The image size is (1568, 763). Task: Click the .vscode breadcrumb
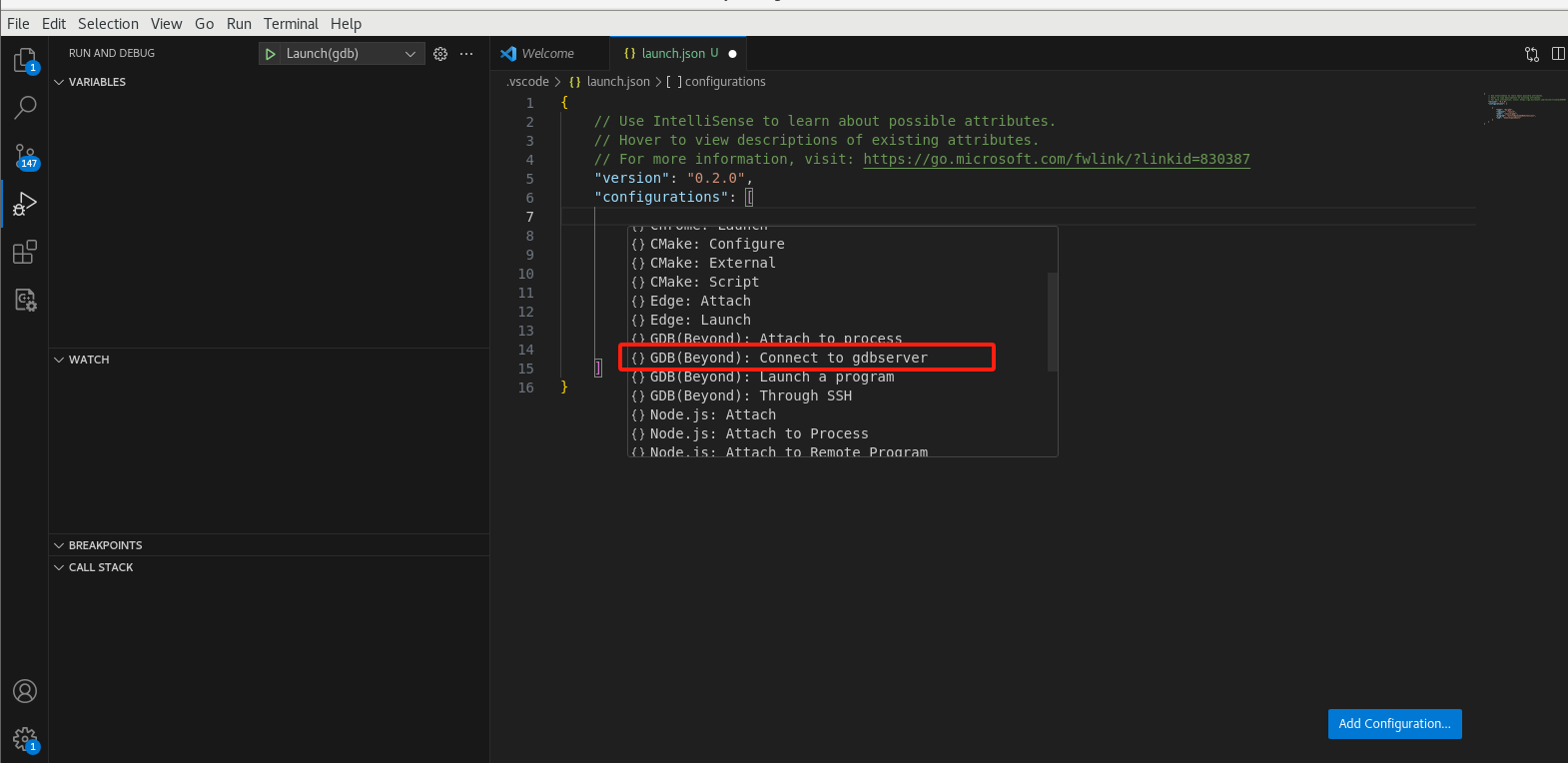tap(527, 82)
